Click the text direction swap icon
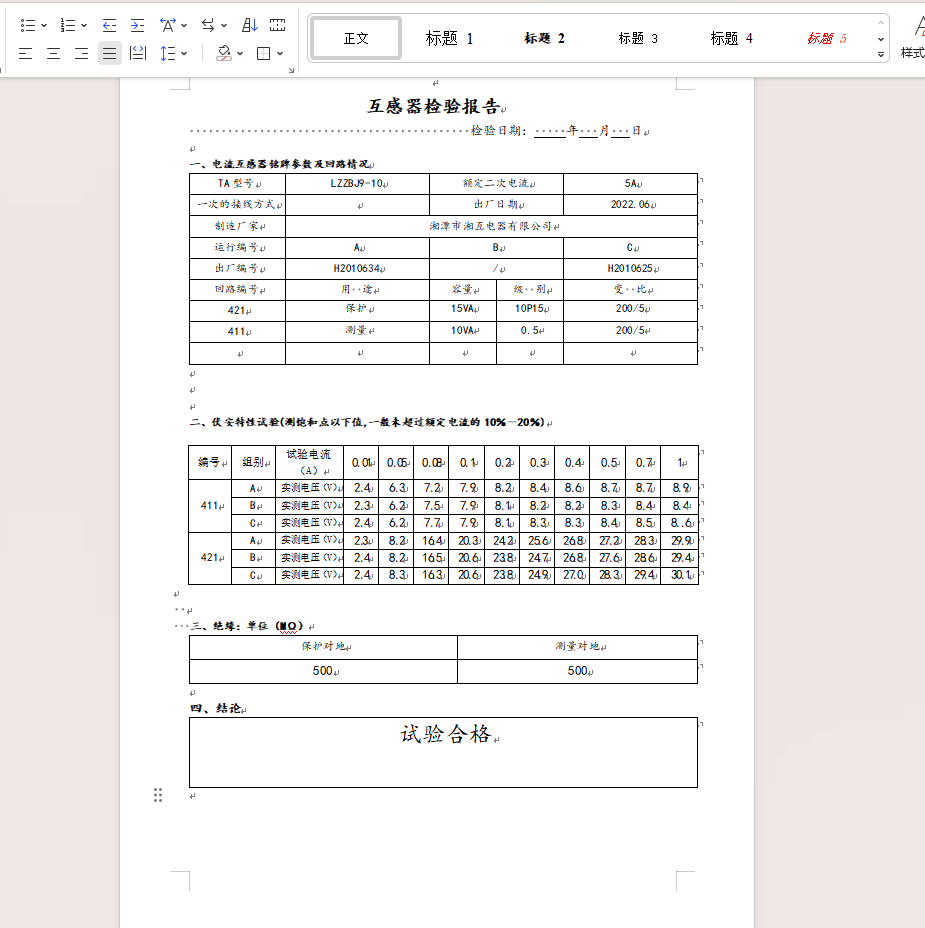This screenshot has height=928, width=925. coord(208,25)
